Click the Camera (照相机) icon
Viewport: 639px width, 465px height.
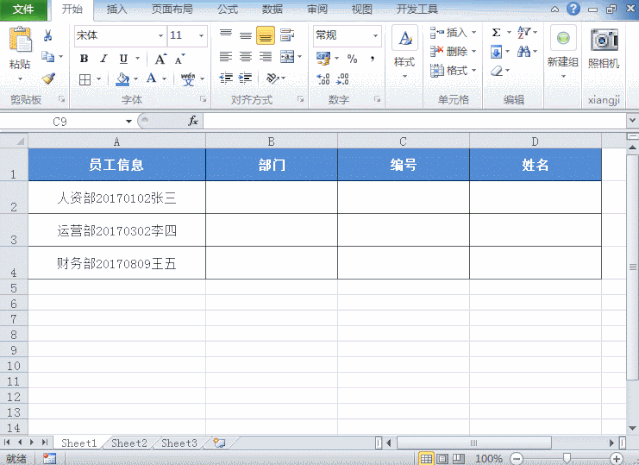(x=604, y=40)
